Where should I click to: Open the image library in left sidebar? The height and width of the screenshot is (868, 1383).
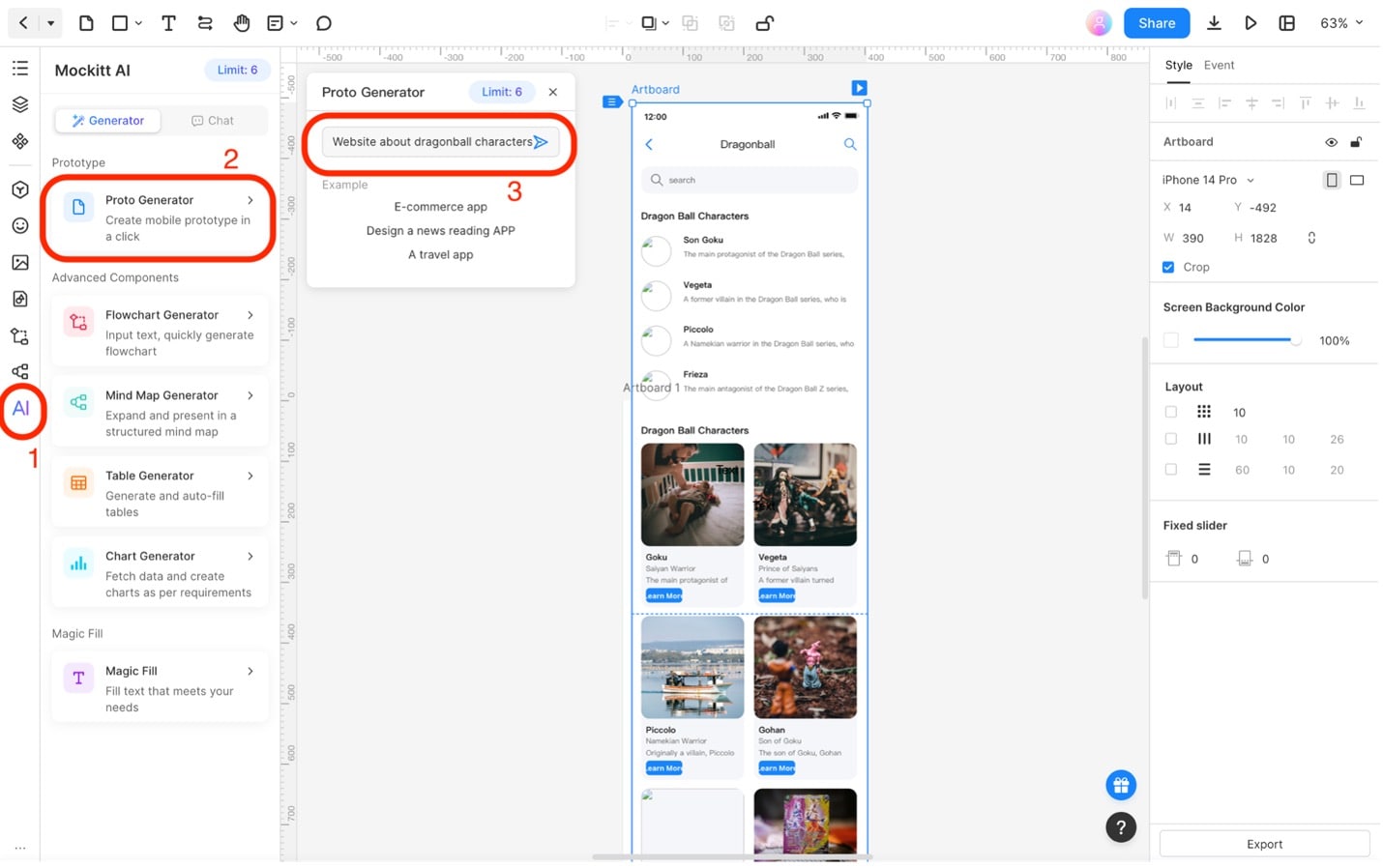(x=20, y=263)
